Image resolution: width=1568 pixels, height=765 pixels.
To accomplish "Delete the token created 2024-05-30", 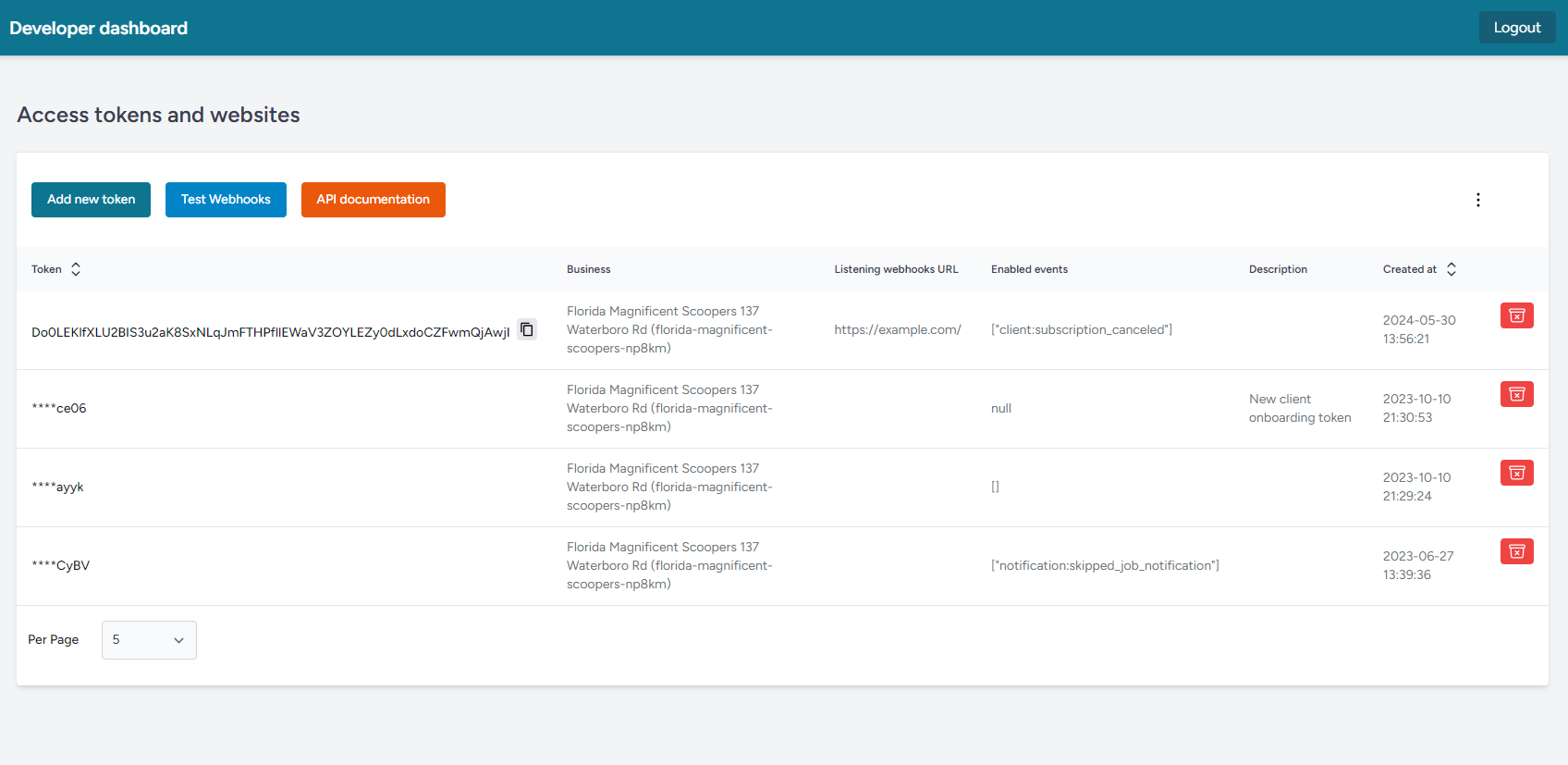I will coord(1516,315).
